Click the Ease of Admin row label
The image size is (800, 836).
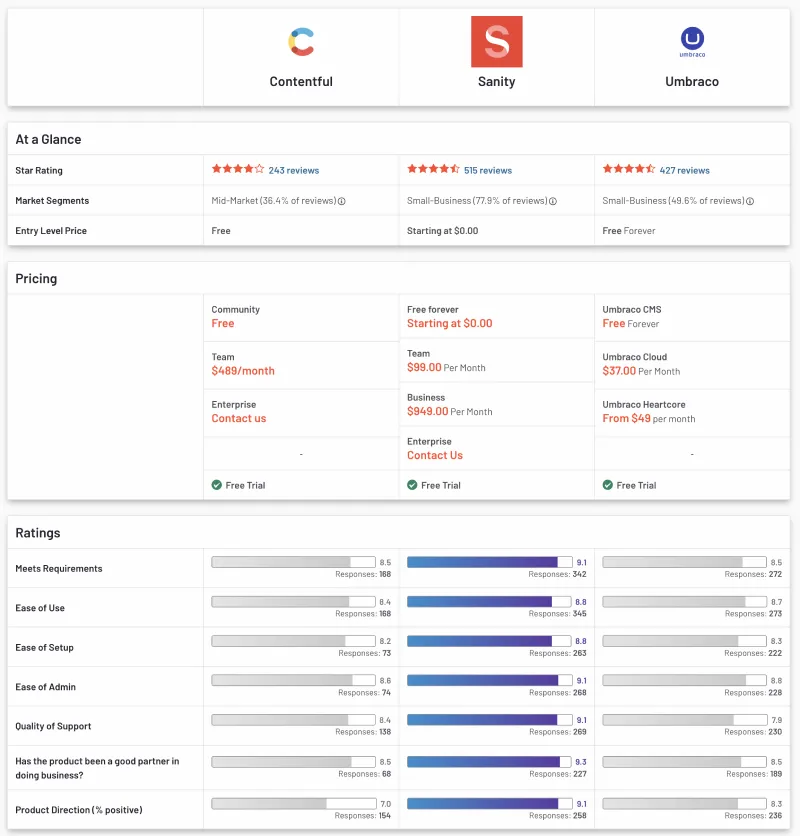click(x=45, y=687)
